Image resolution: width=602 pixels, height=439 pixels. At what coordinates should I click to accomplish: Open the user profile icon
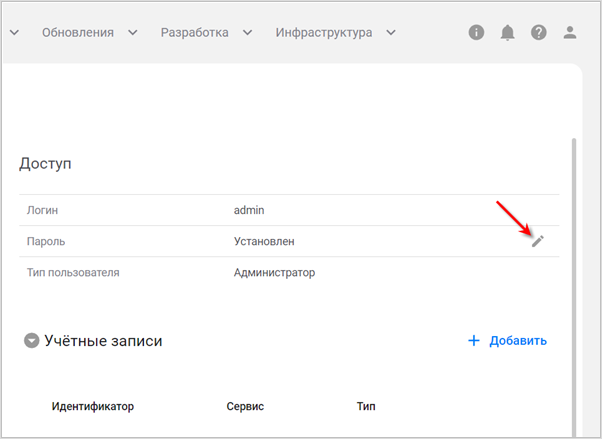tap(570, 32)
